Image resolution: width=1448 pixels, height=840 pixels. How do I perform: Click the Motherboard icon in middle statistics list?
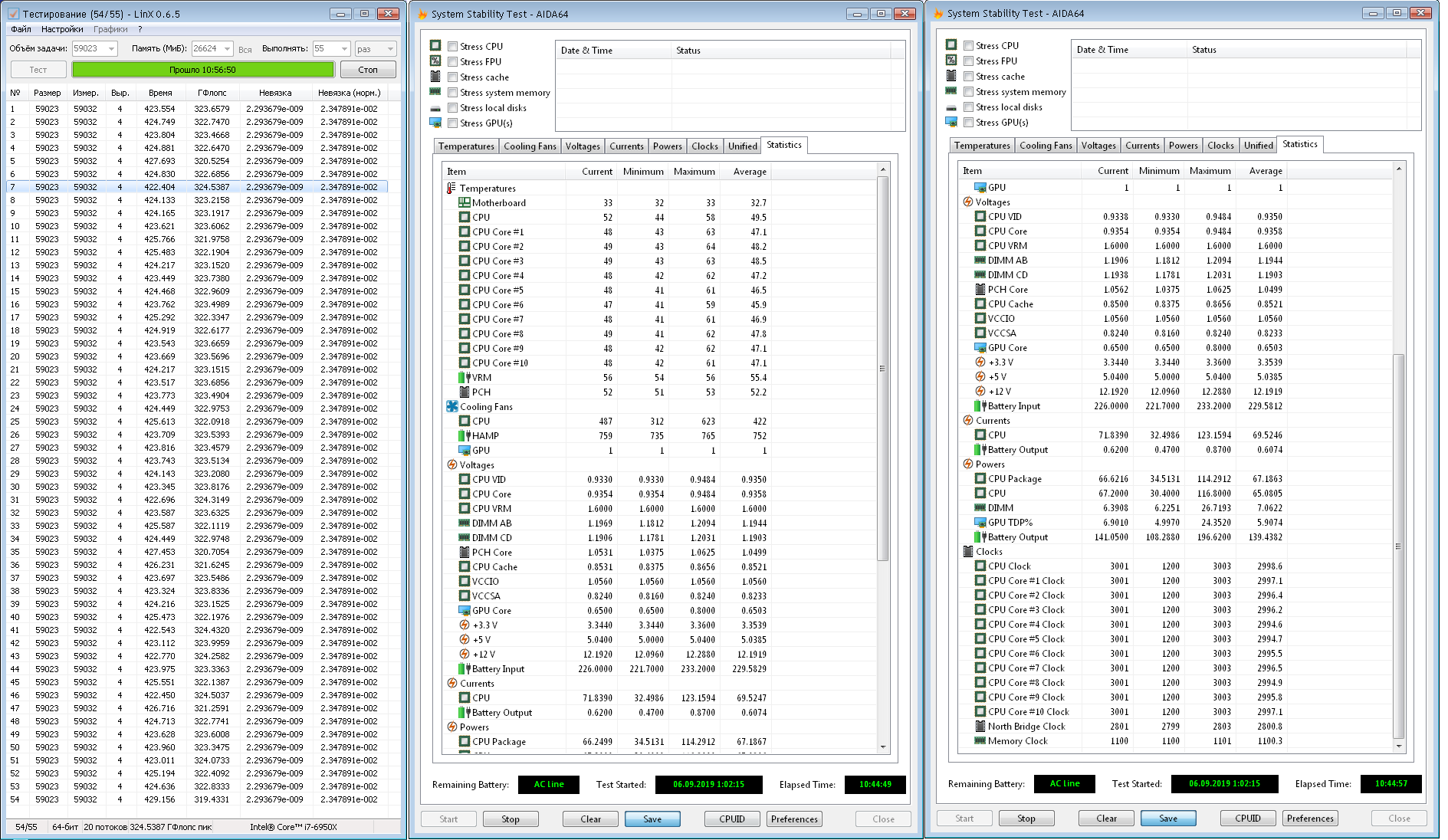click(464, 203)
